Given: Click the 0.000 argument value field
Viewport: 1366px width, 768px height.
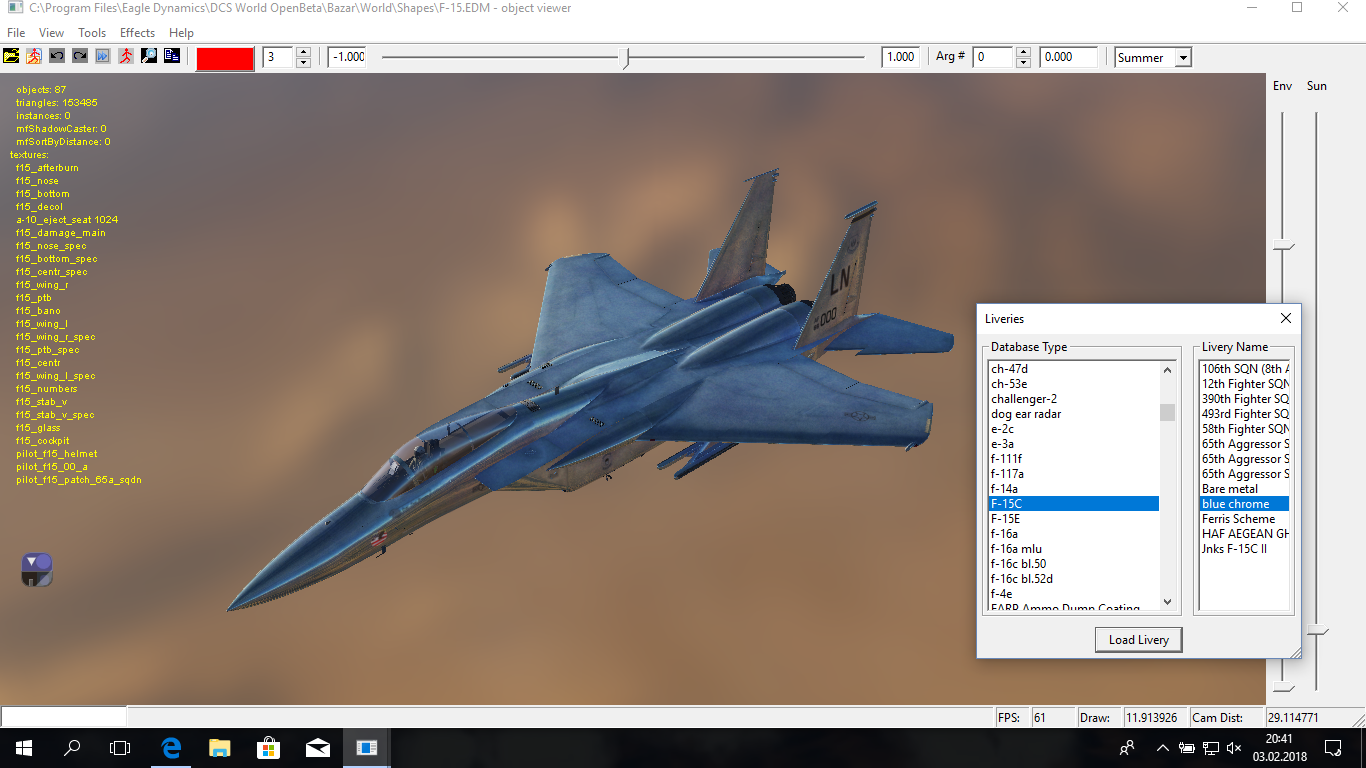Looking at the screenshot, I should (1068, 57).
